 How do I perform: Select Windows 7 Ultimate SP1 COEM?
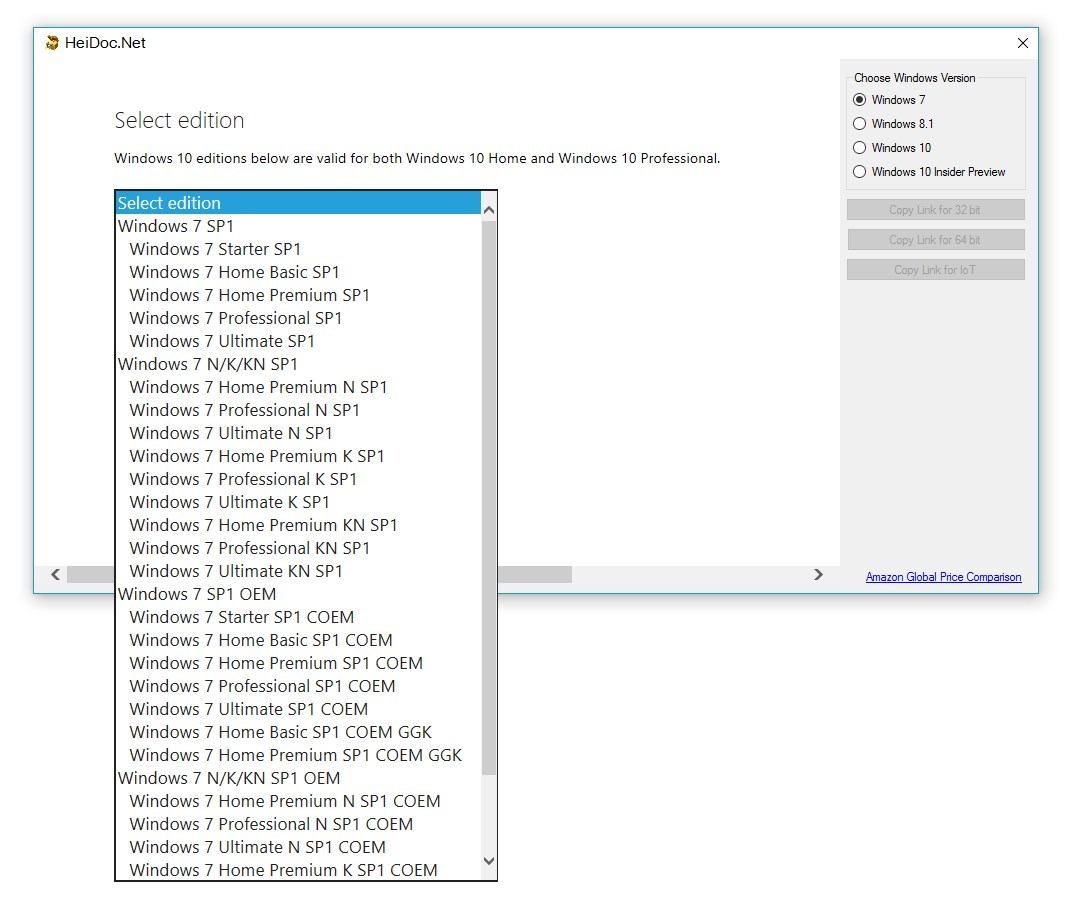pos(298,709)
